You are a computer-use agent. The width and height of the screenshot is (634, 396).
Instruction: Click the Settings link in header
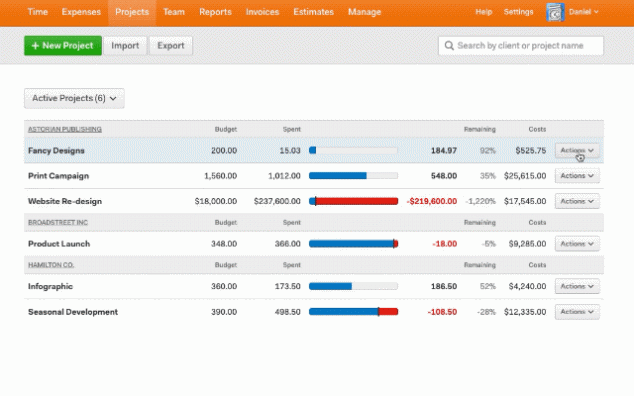pos(518,12)
